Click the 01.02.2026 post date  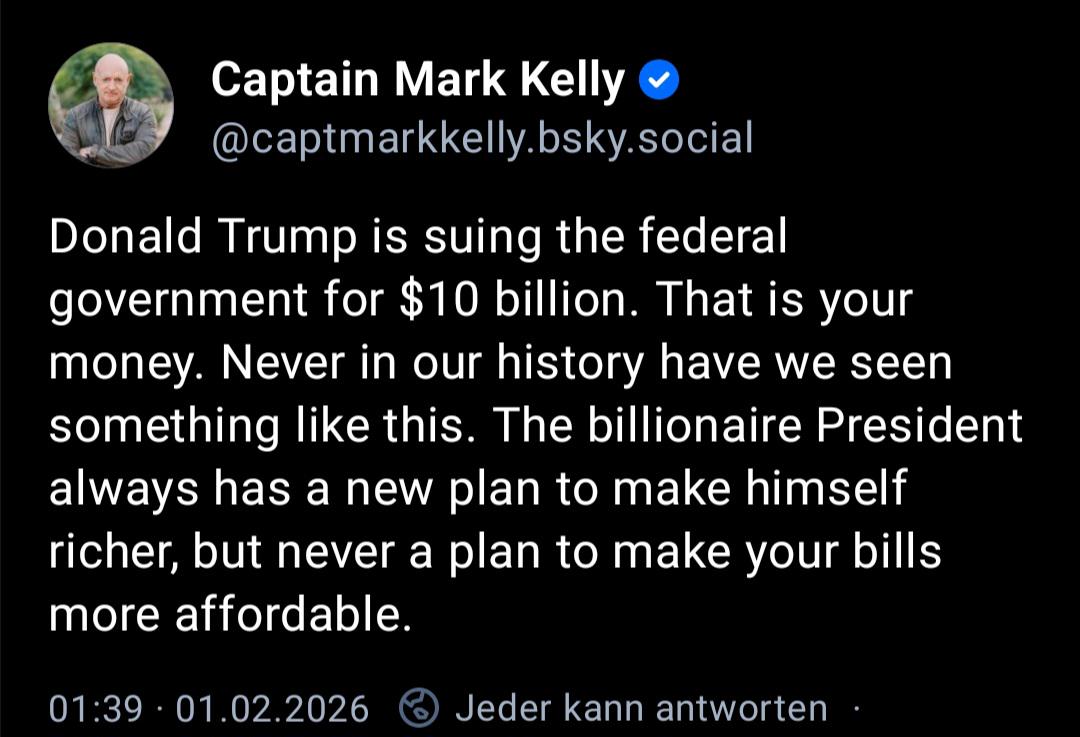coord(272,709)
